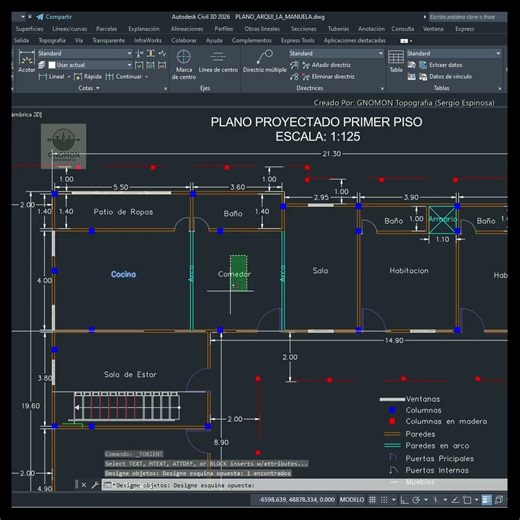The image size is (520, 520).
Task: Click the Eliminar directriz icon
Action: [306, 77]
